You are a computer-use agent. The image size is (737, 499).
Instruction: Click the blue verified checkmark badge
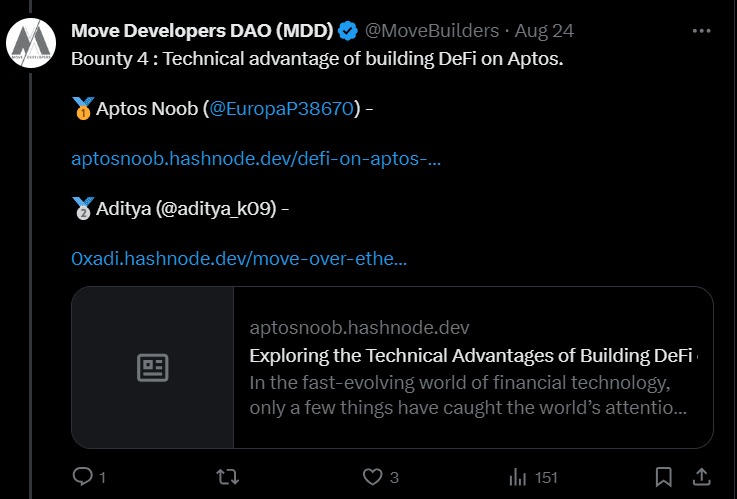(x=349, y=31)
